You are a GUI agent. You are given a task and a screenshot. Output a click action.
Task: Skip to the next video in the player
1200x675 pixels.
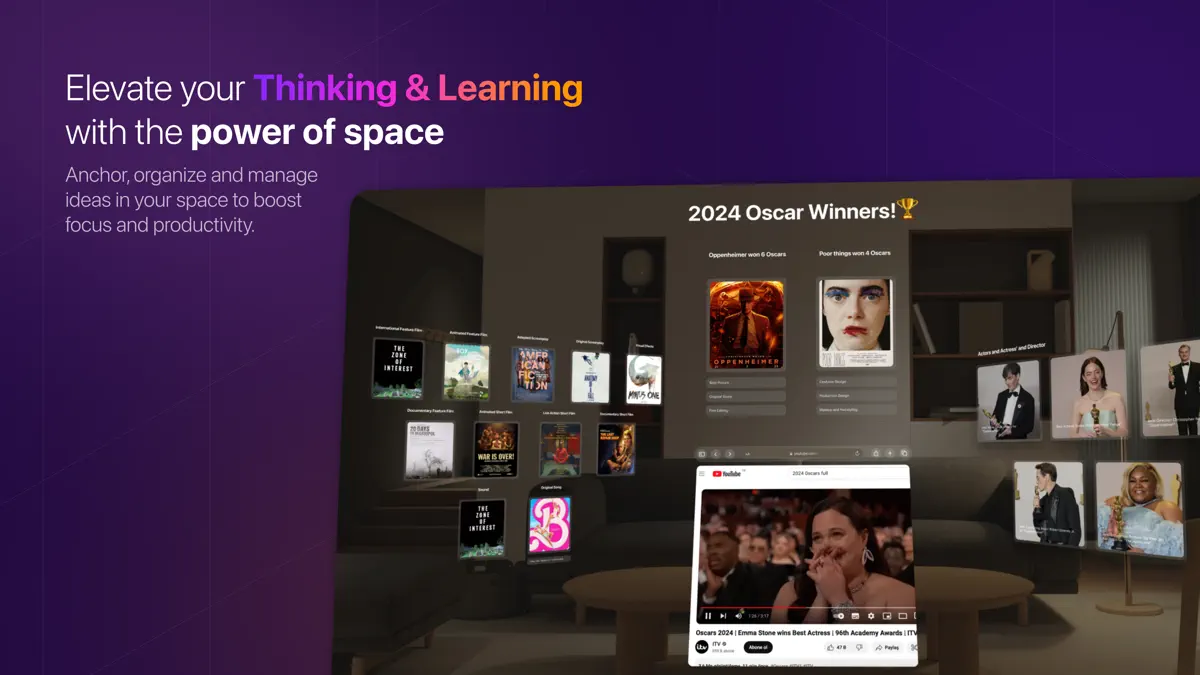pyautogui.click(x=723, y=616)
